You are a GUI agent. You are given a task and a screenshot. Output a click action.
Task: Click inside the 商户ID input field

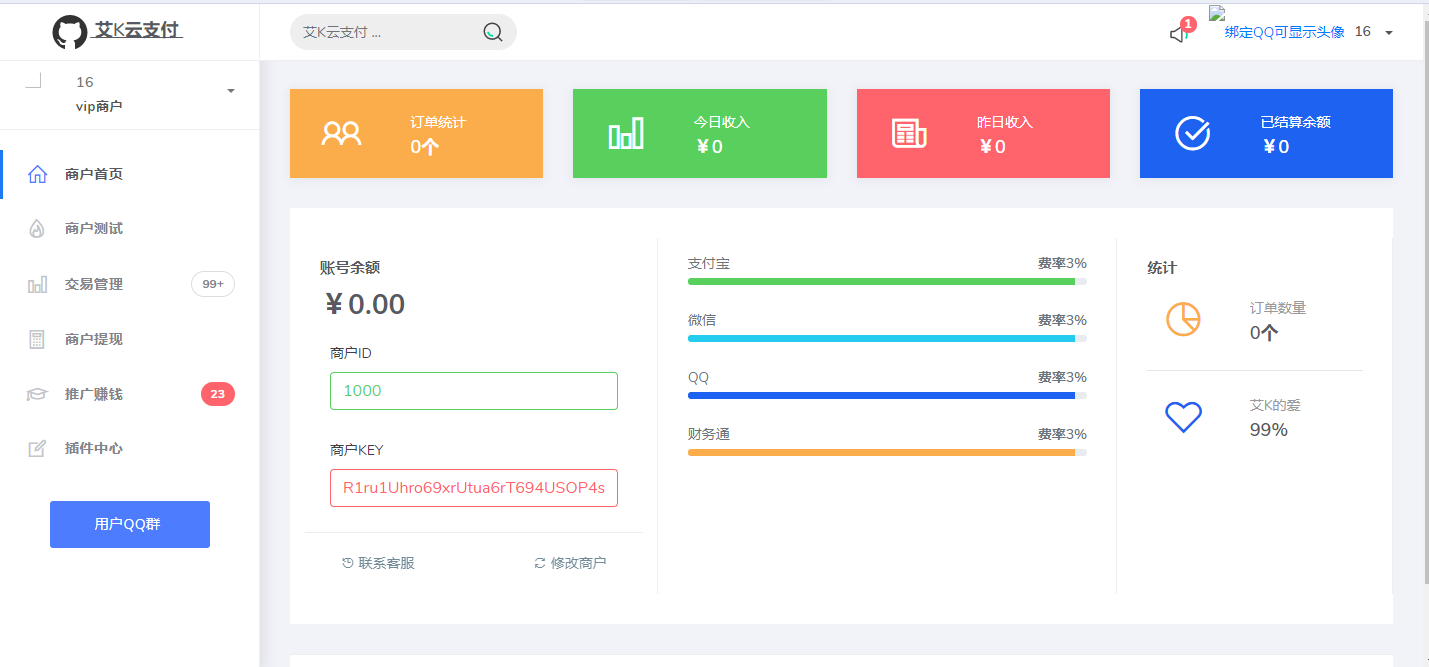pyautogui.click(x=473, y=390)
